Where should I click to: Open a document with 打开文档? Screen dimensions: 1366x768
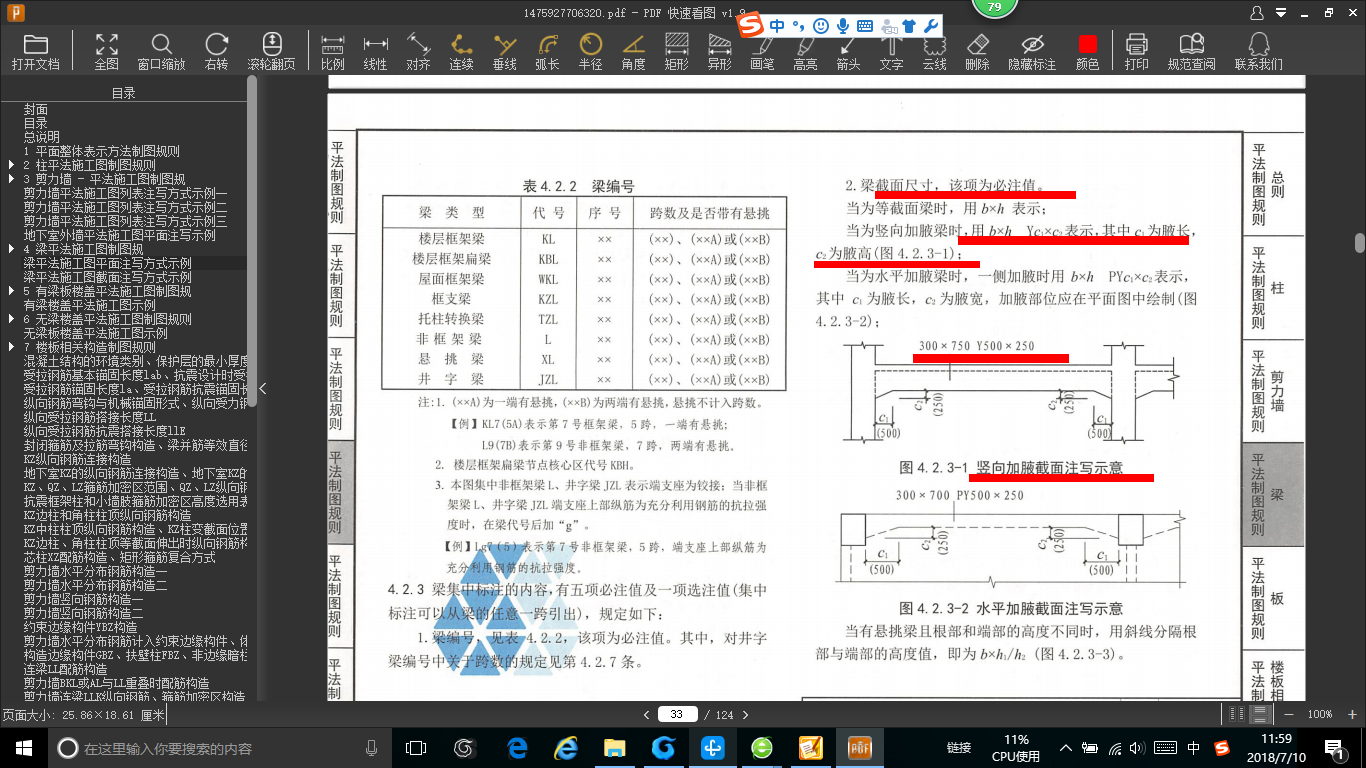click(36, 52)
